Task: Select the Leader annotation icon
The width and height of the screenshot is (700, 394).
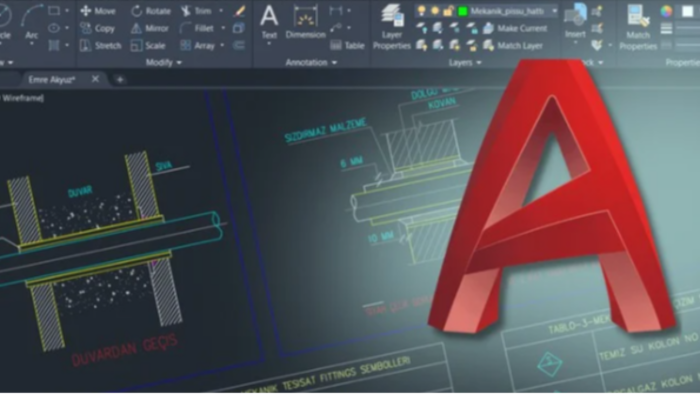Action: 336,28
